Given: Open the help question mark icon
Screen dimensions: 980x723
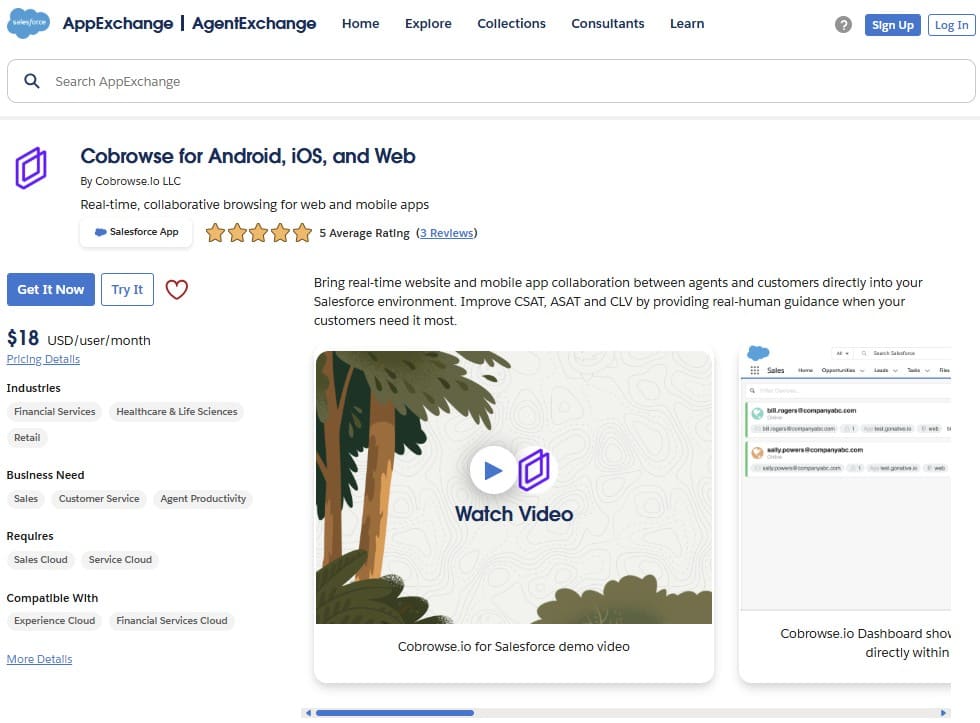Looking at the screenshot, I should (x=843, y=24).
